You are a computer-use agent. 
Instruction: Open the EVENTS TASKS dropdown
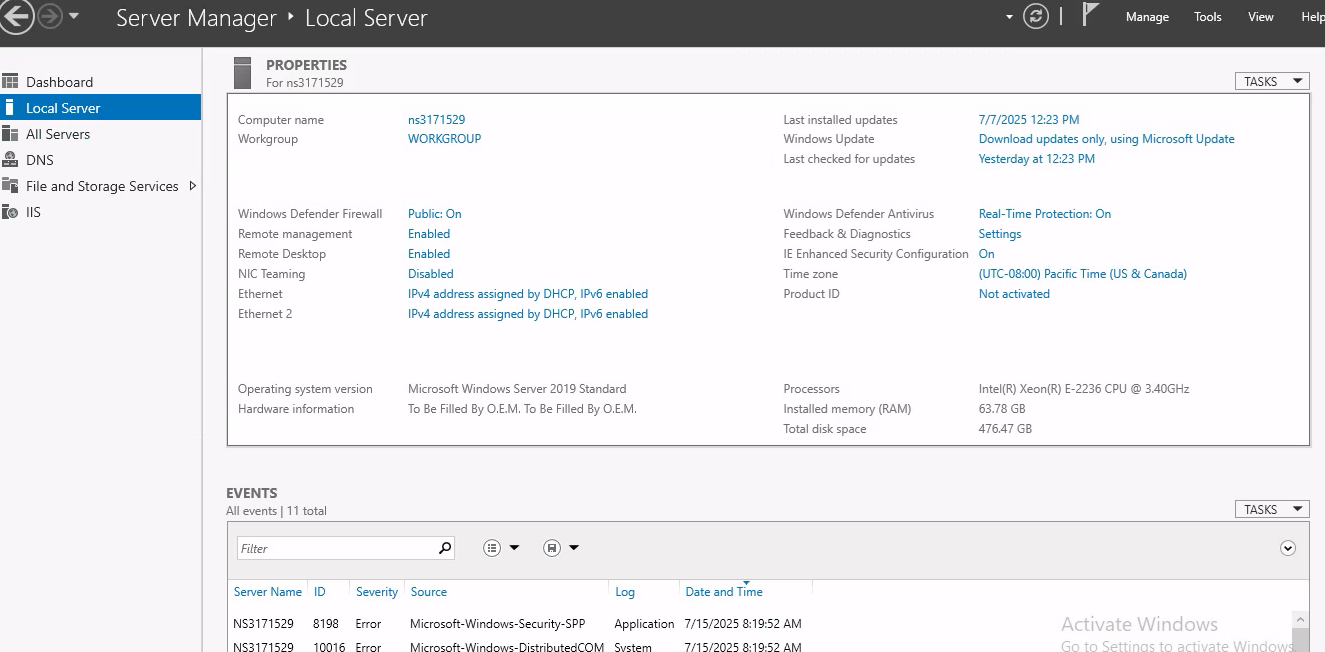click(1271, 508)
